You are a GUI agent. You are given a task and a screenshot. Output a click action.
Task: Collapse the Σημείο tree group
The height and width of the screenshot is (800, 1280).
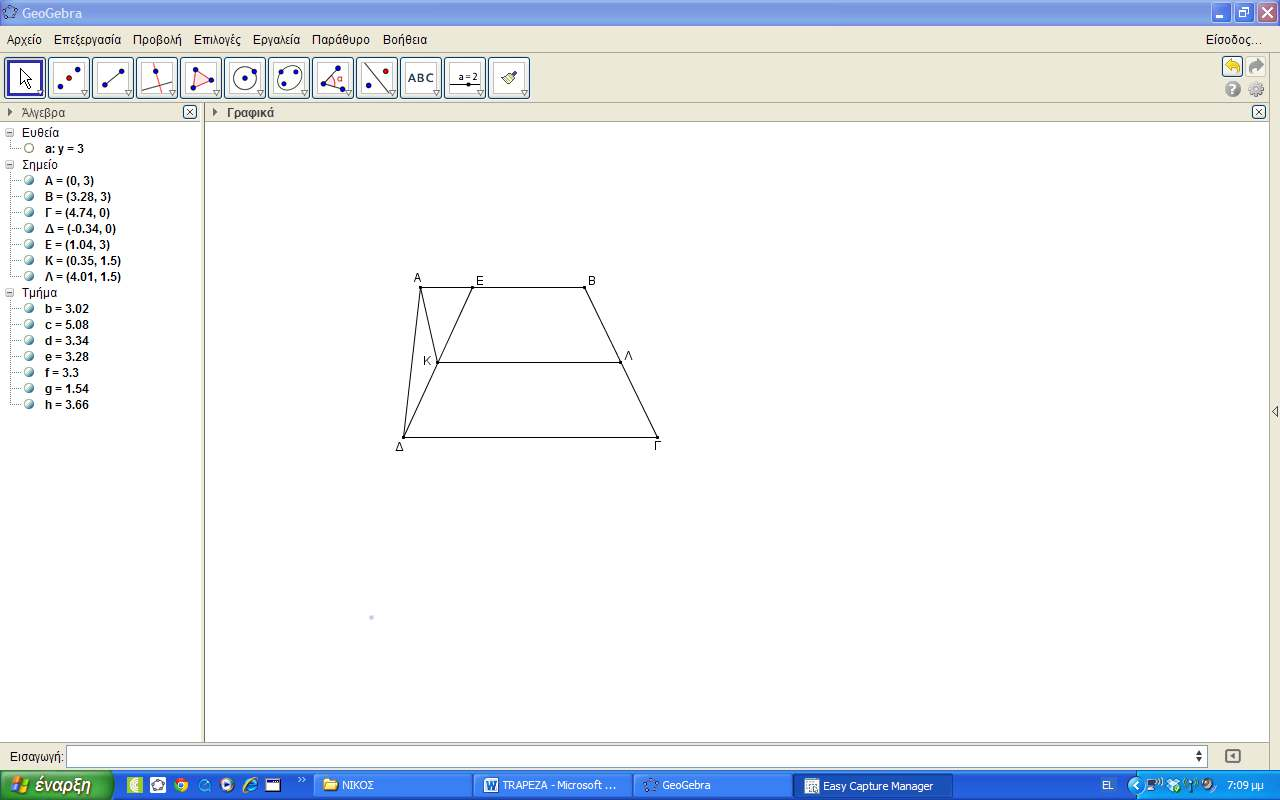coord(10,164)
